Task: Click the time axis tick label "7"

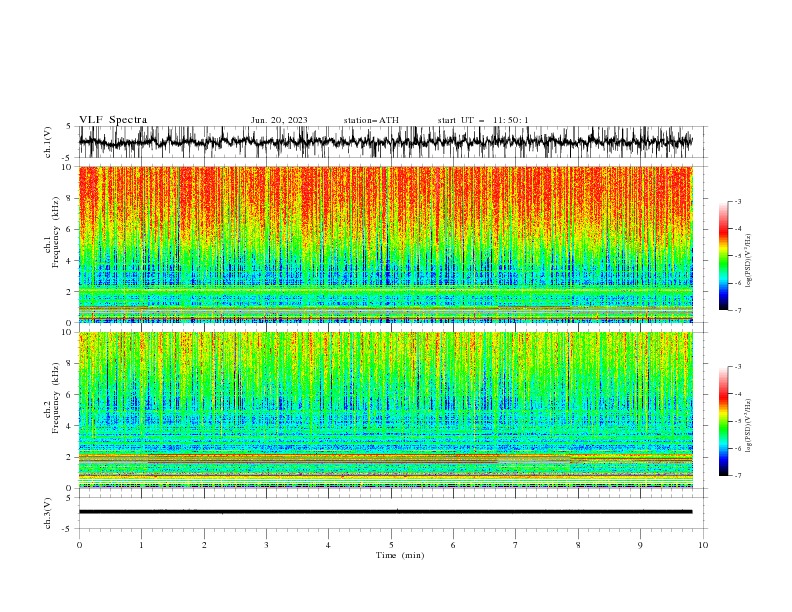Action: [x=516, y=545]
